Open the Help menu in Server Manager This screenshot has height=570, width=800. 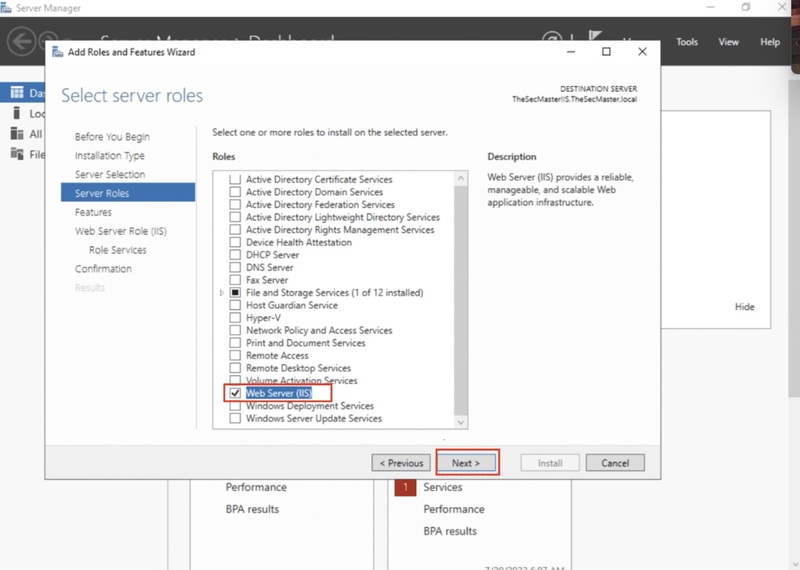769,42
